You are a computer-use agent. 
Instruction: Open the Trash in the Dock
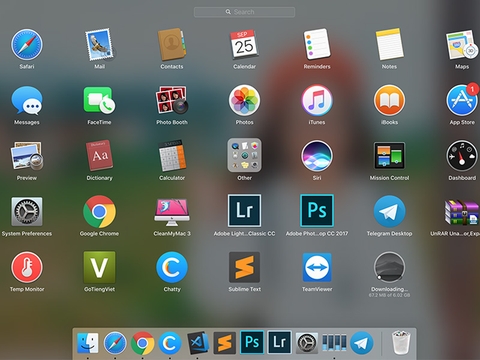[x=401, y=342]
